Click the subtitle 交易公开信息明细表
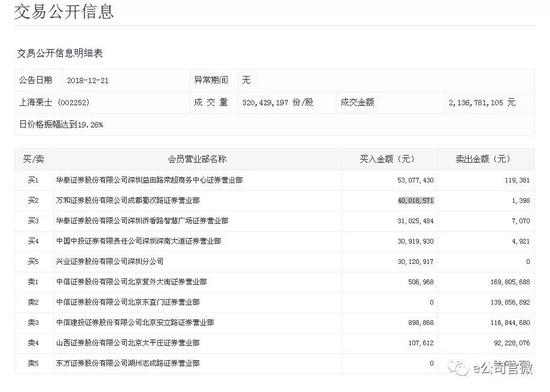 pyautogui.click(x=60, y=53)
